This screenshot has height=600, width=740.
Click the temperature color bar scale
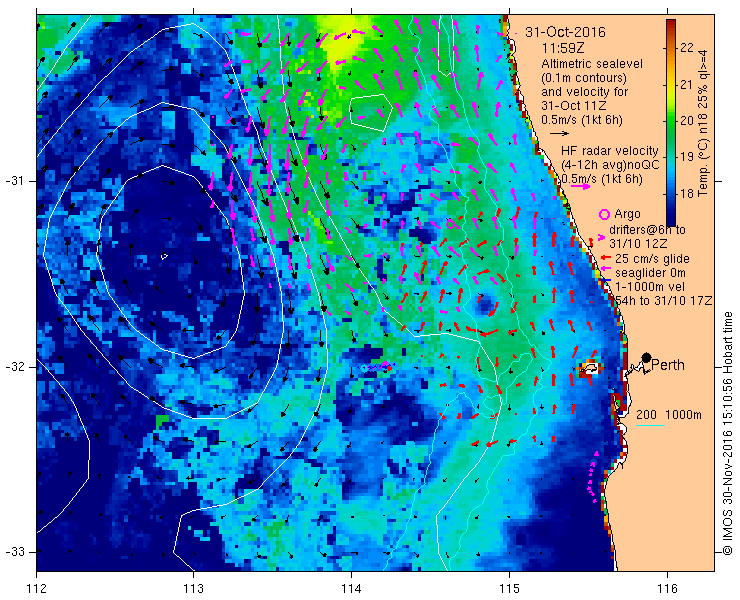[671, 122]
